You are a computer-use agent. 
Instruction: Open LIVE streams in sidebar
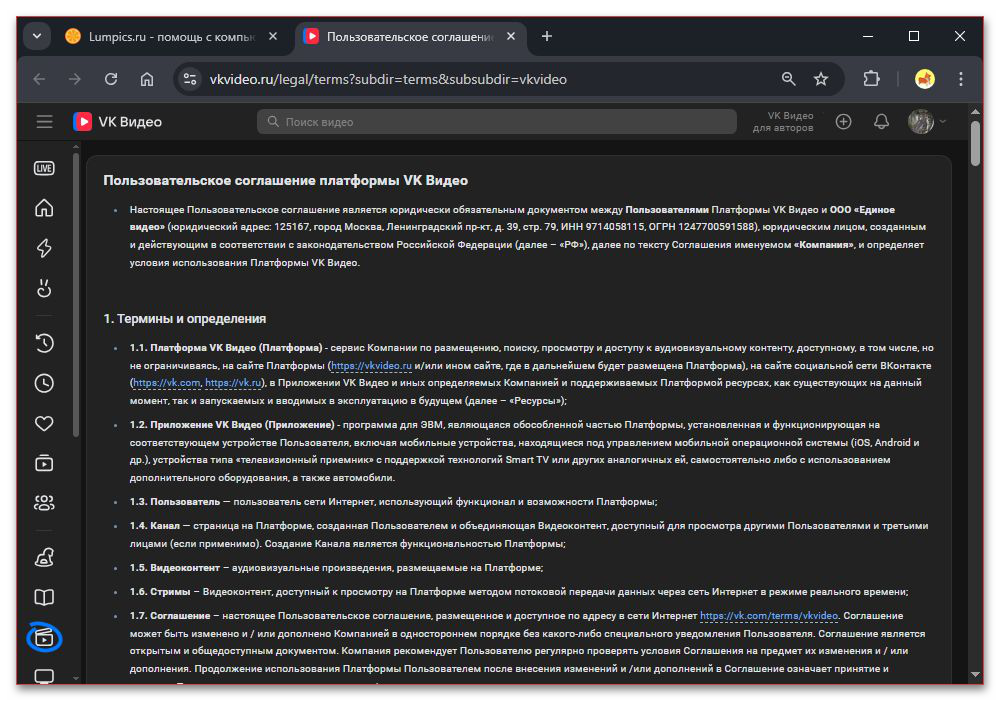coord(44,168)
